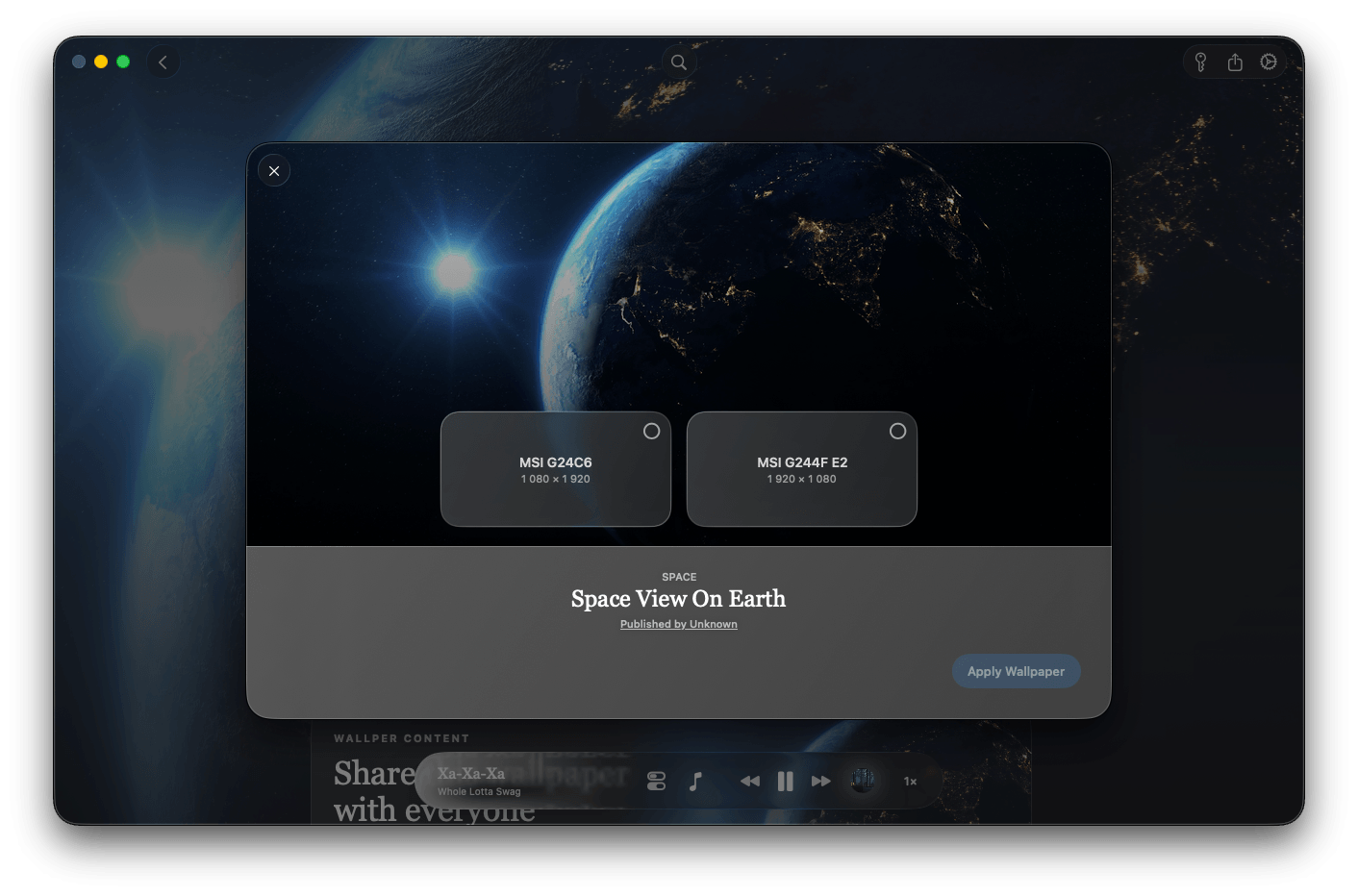The height and width of the screenshot is (896, 1358).
Task: Go back with the chevron button
Action: pyautogui.click(x=163, y=62)
